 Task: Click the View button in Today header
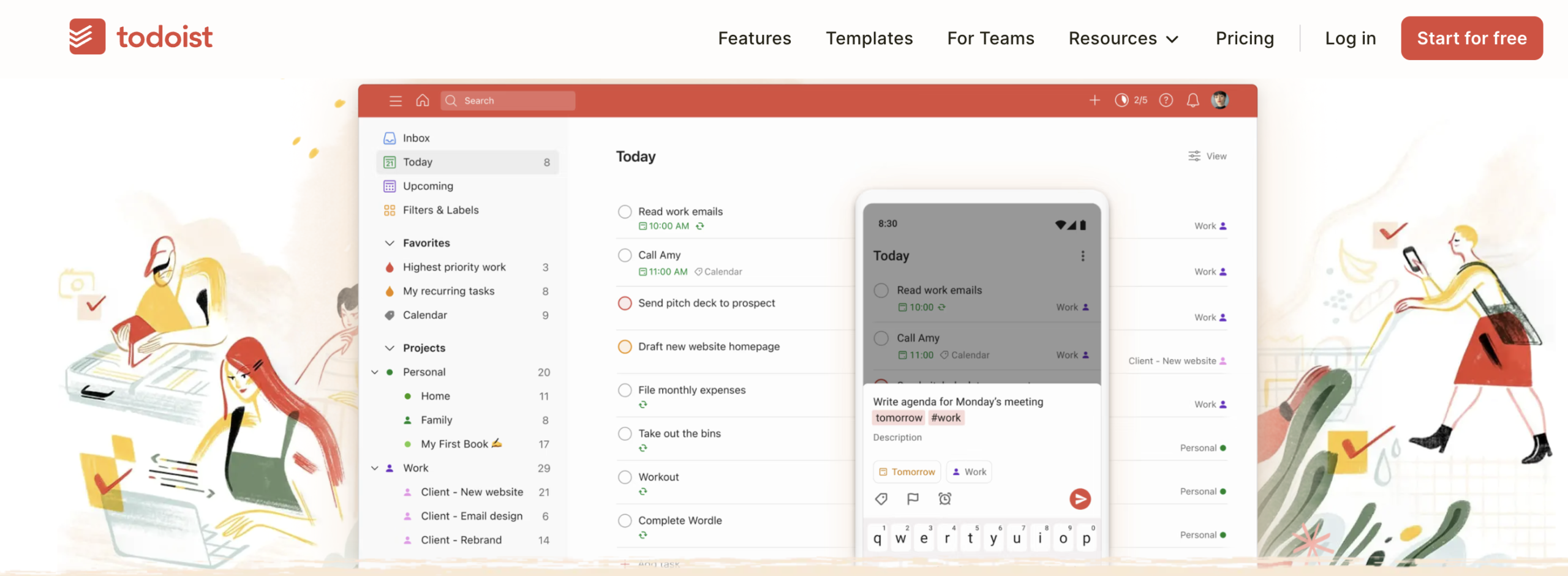point(1207,156)
